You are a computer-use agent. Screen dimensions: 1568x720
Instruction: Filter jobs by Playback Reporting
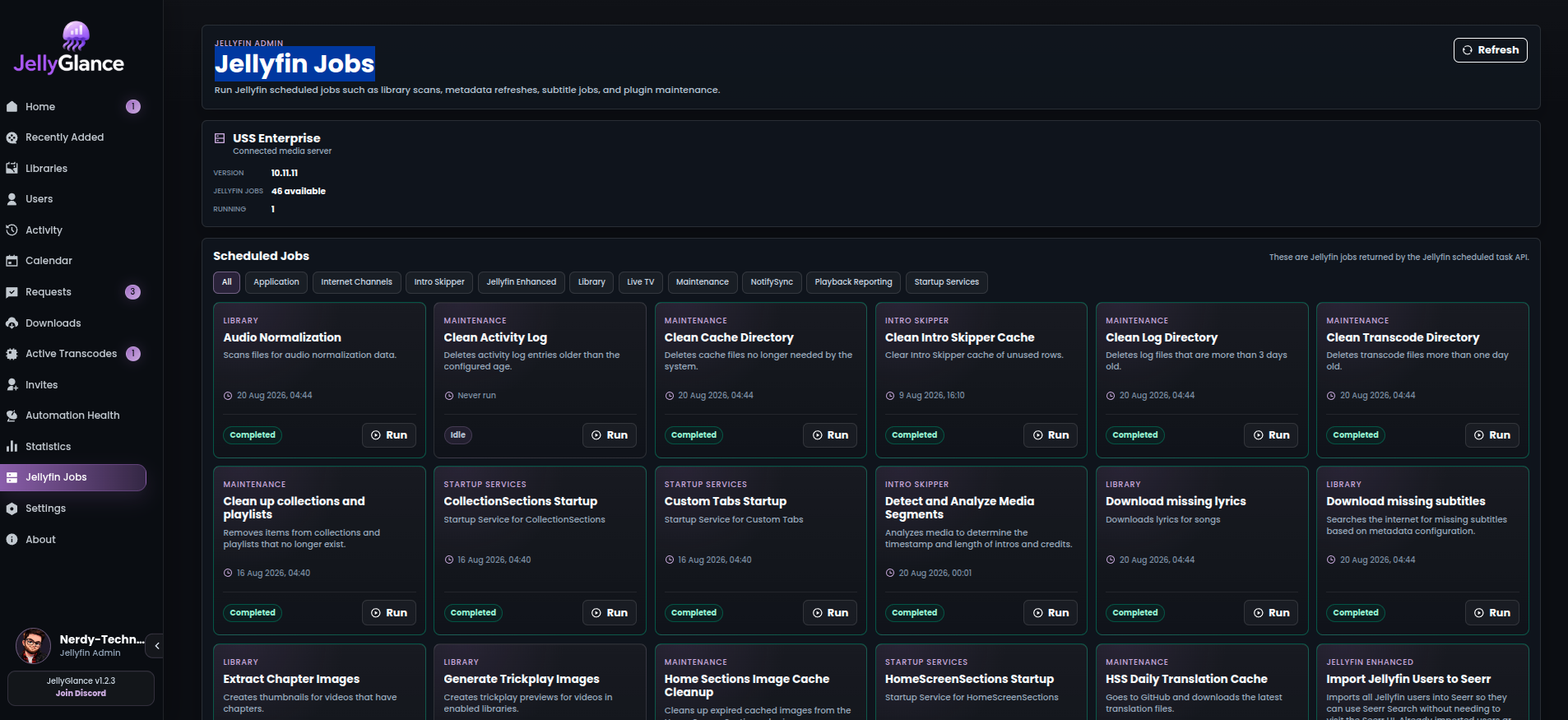pos(853,282)
